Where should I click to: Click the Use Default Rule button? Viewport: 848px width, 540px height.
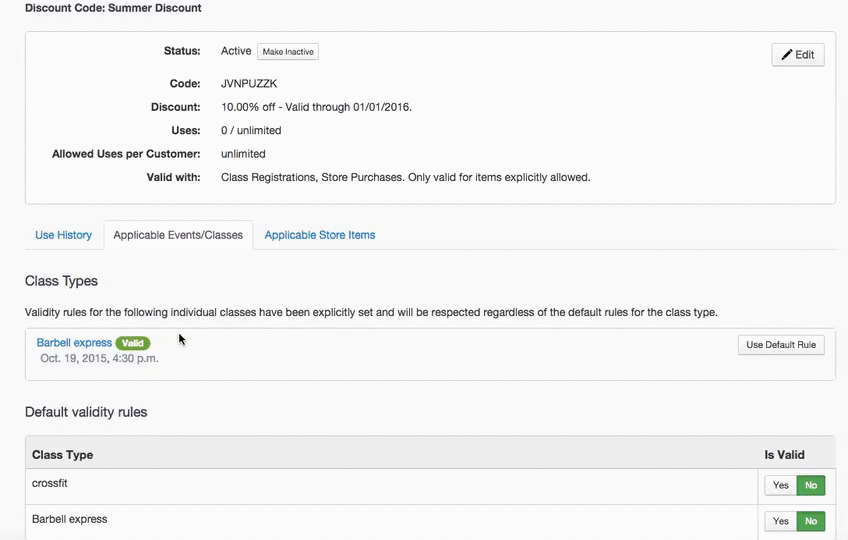tap(781, 345)
